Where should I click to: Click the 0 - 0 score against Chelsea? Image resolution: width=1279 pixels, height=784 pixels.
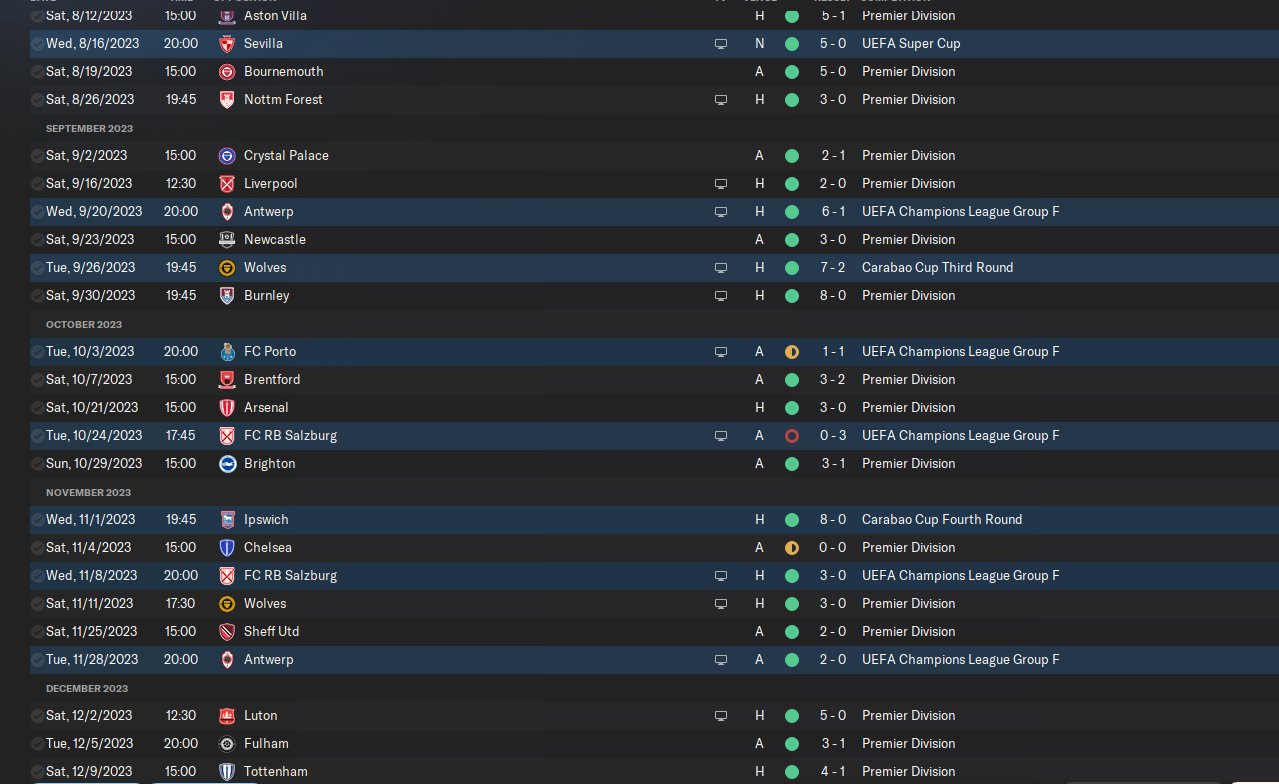pyautogui.click(x=834, y=548)
